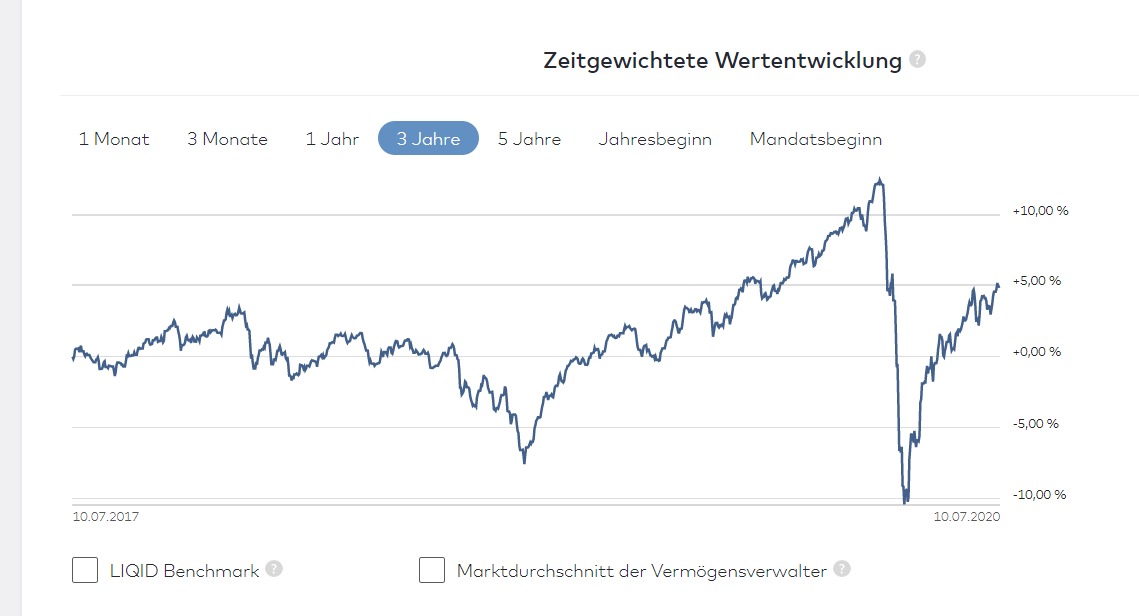Select the 1 Monat time range
Viewport: 1139px width, 616px height.
[114, 139]
